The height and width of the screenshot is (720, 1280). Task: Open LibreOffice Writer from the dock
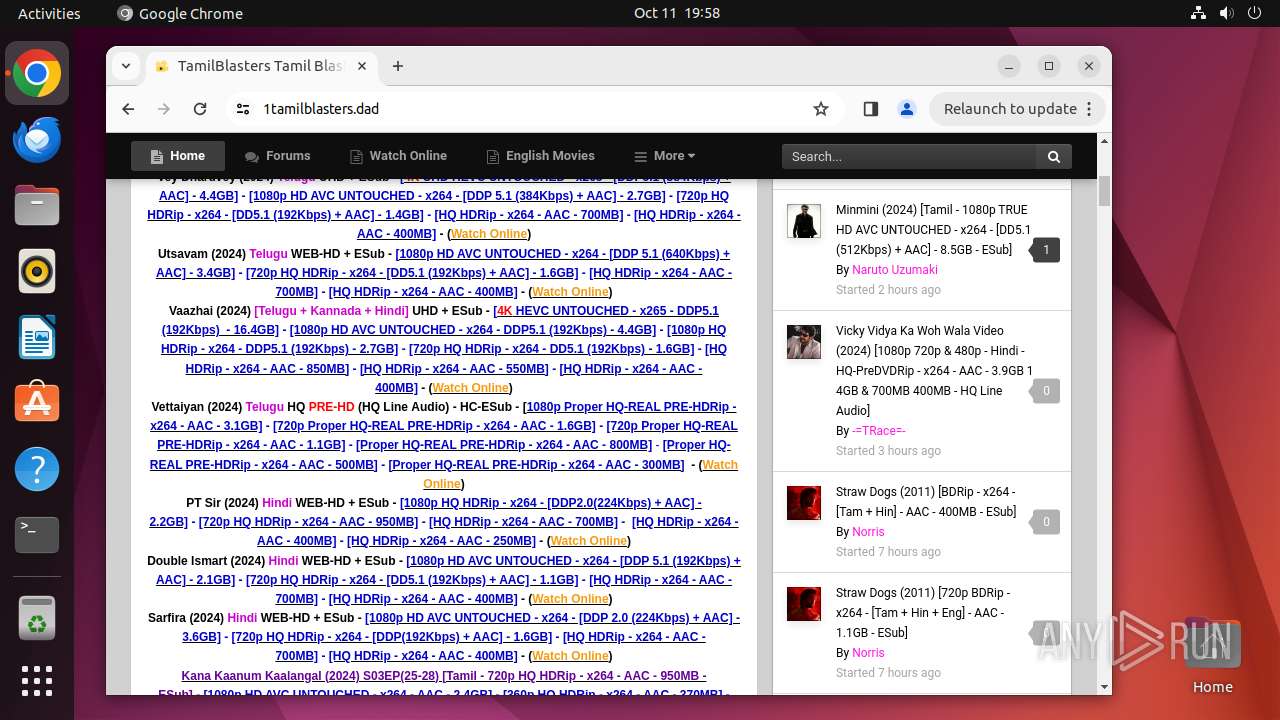[37, 337]
